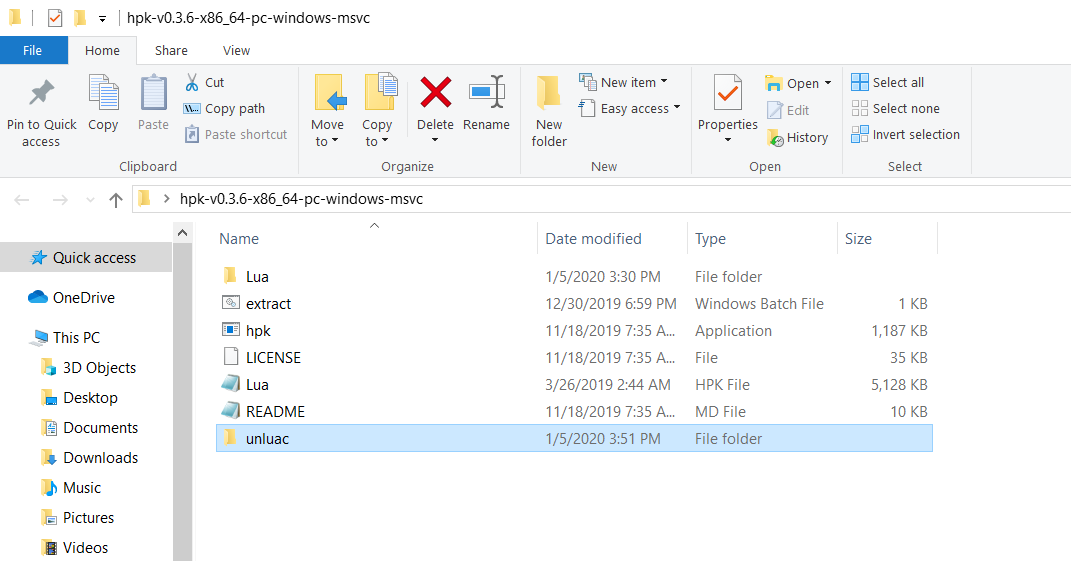
Task: Click navigation pane scroll up arrow
Action: (182, 233)
